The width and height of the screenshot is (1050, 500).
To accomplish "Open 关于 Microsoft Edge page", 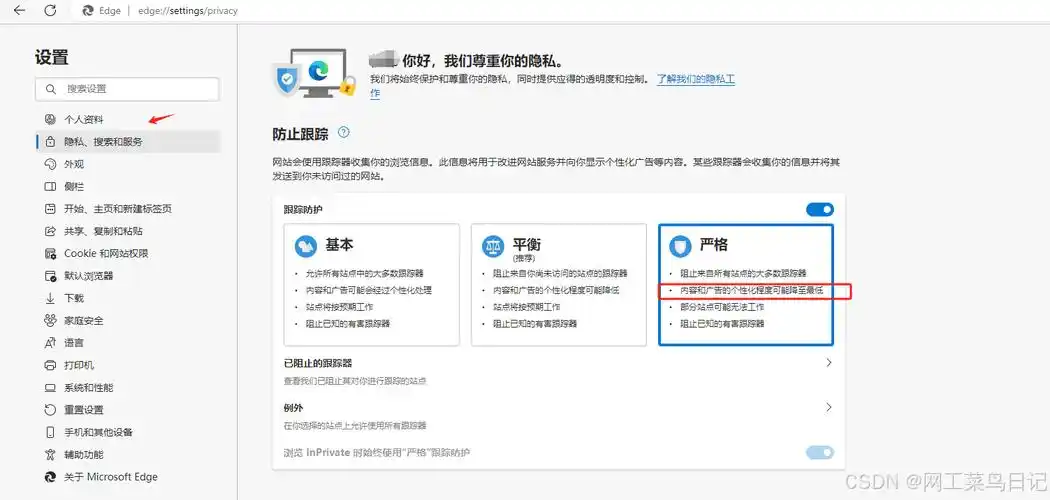I will 110,477.
